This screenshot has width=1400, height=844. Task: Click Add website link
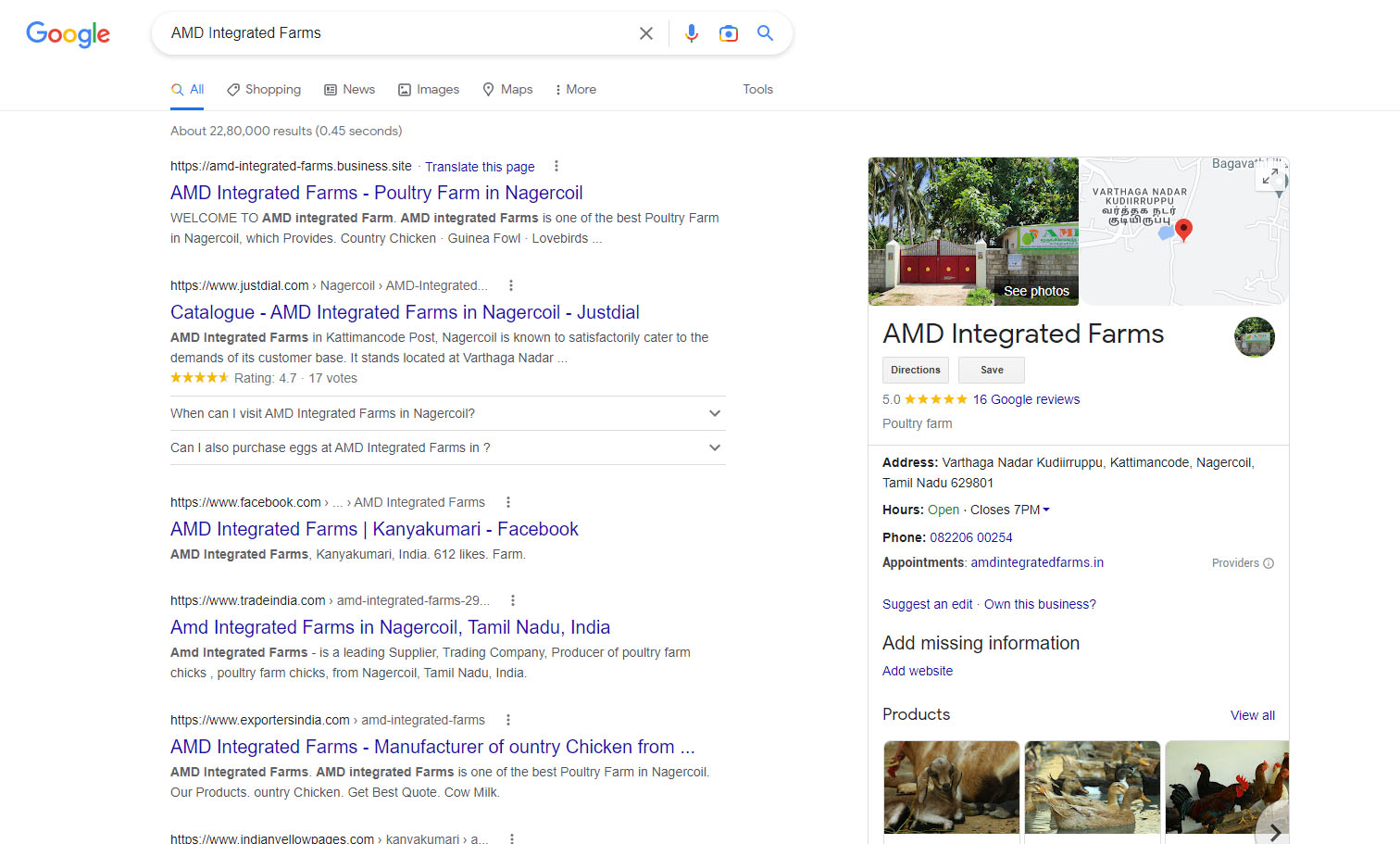click(x=918, y=671)
